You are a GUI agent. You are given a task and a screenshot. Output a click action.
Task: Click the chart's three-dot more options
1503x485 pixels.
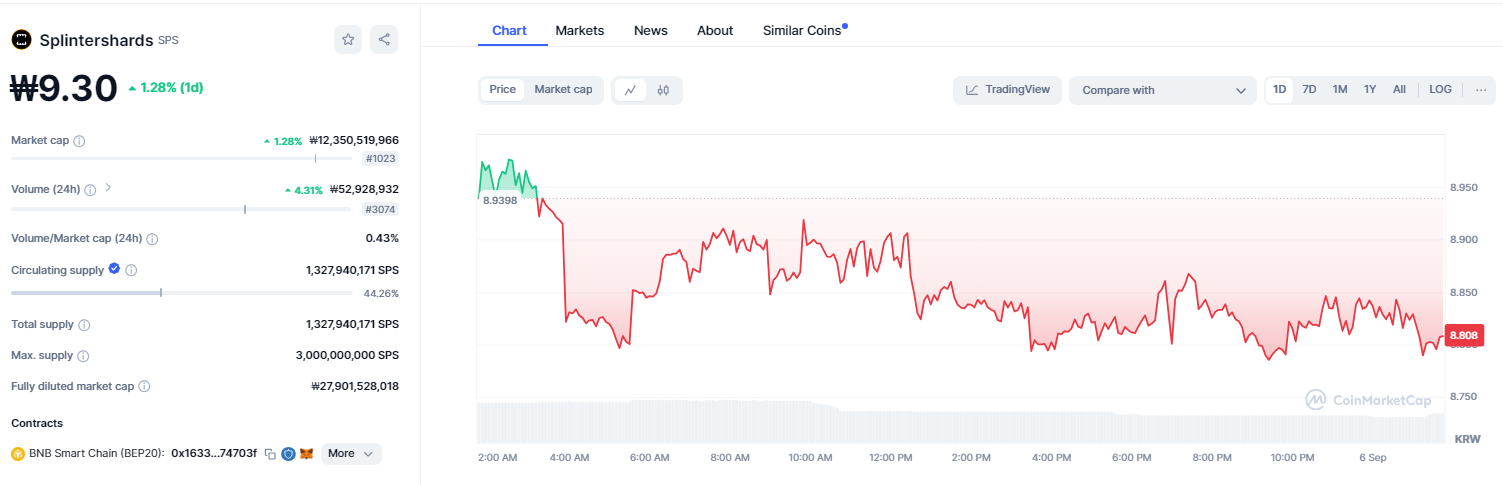1480,90
